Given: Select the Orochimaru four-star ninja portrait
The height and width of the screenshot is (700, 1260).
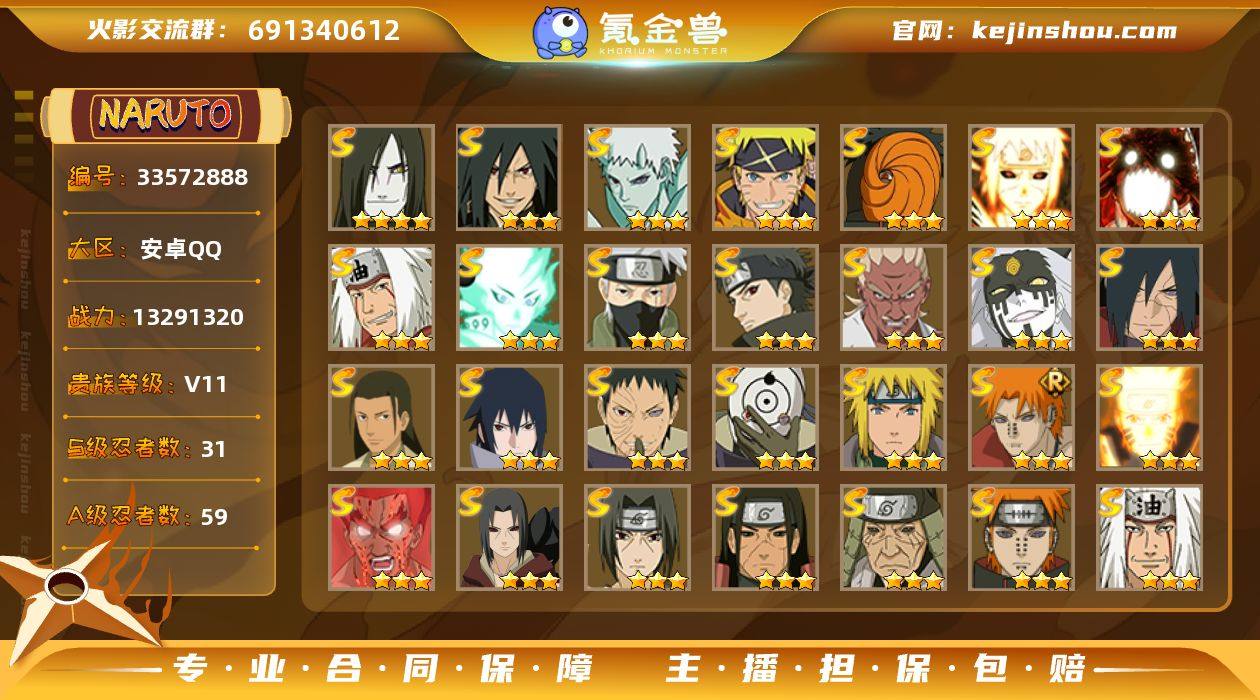Looking at the screenshot, I should [x=382, y=178].
